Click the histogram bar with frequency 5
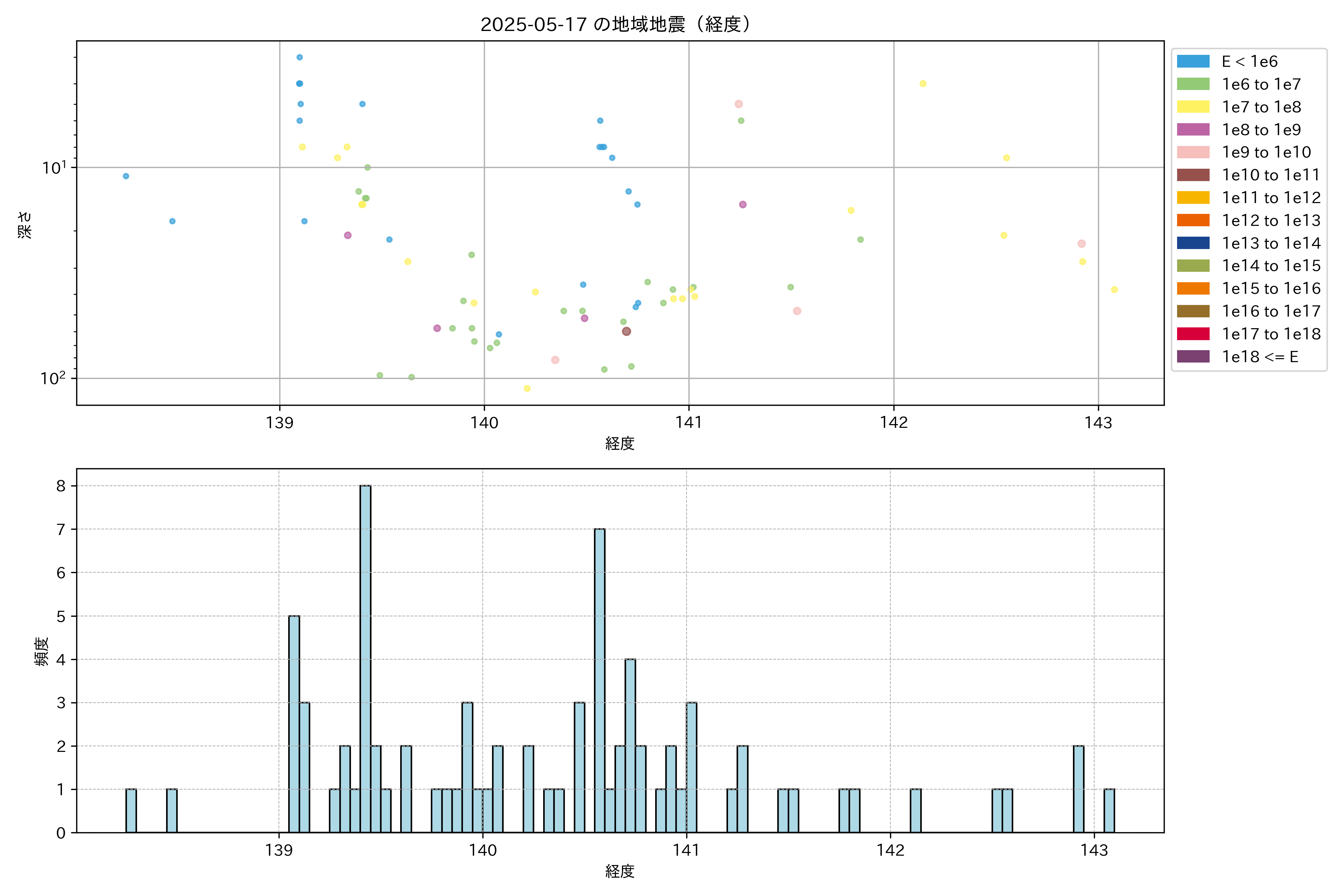 click(x=294, y=724)
